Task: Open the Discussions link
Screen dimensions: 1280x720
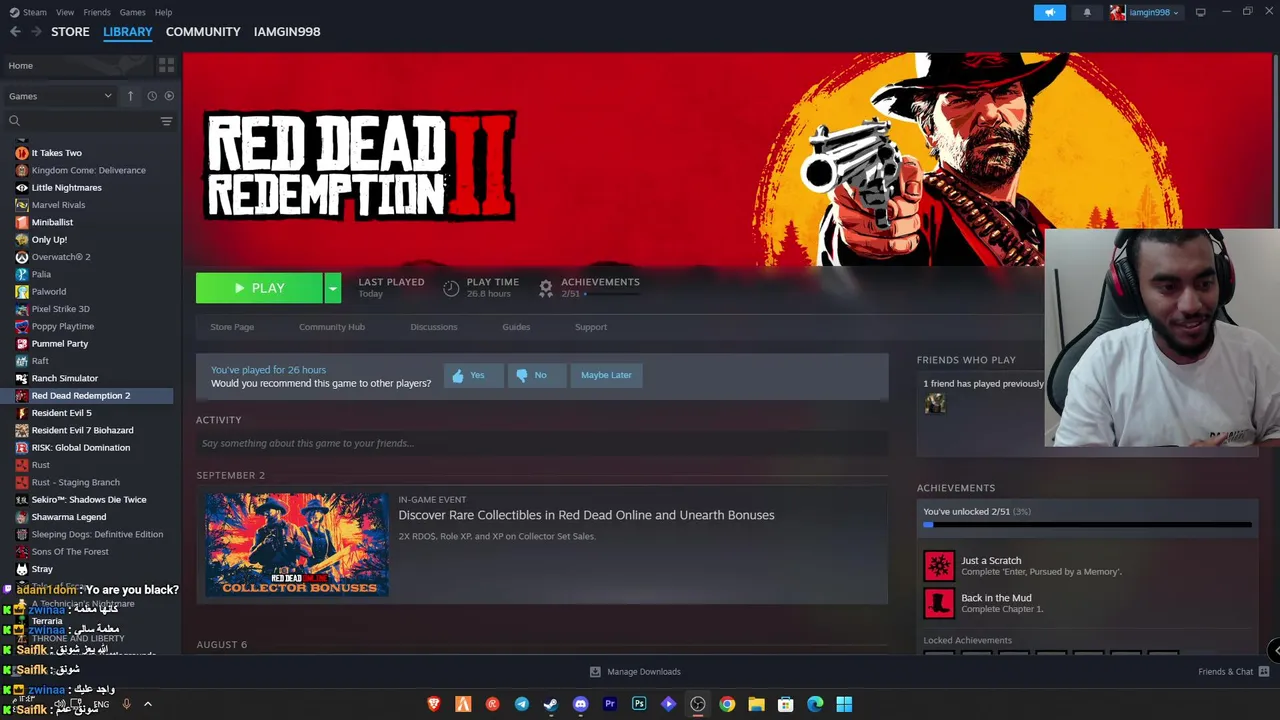Action: tap(434, 327)
